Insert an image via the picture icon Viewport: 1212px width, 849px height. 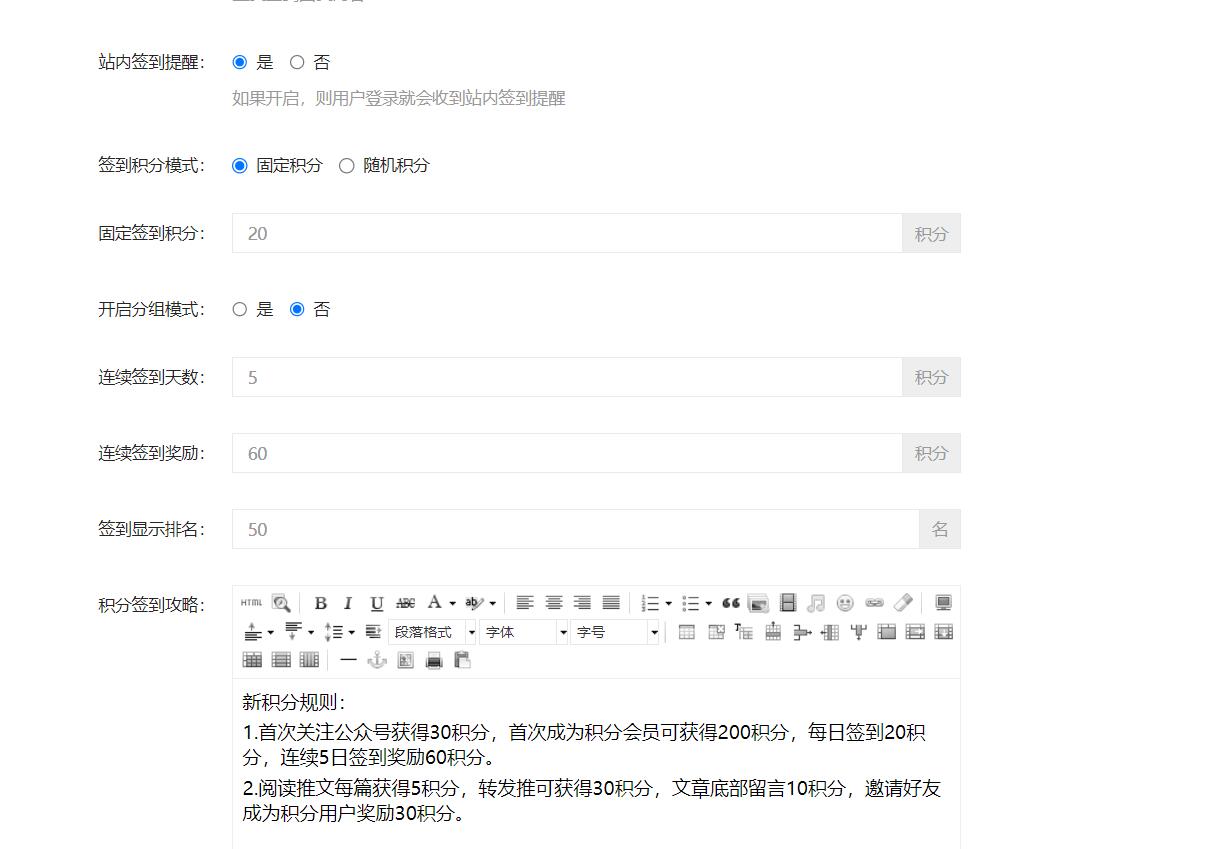758,603
